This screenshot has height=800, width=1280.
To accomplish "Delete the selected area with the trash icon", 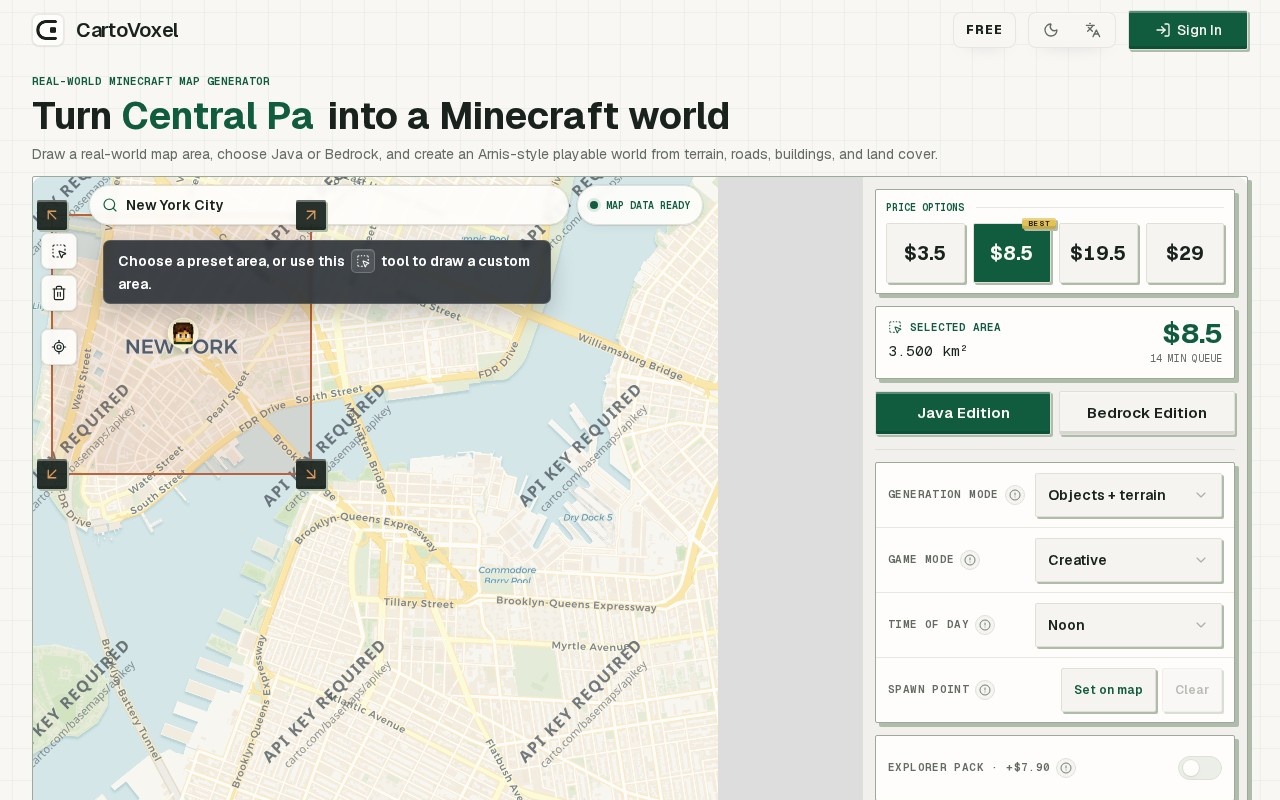I will tap(59, 293).
